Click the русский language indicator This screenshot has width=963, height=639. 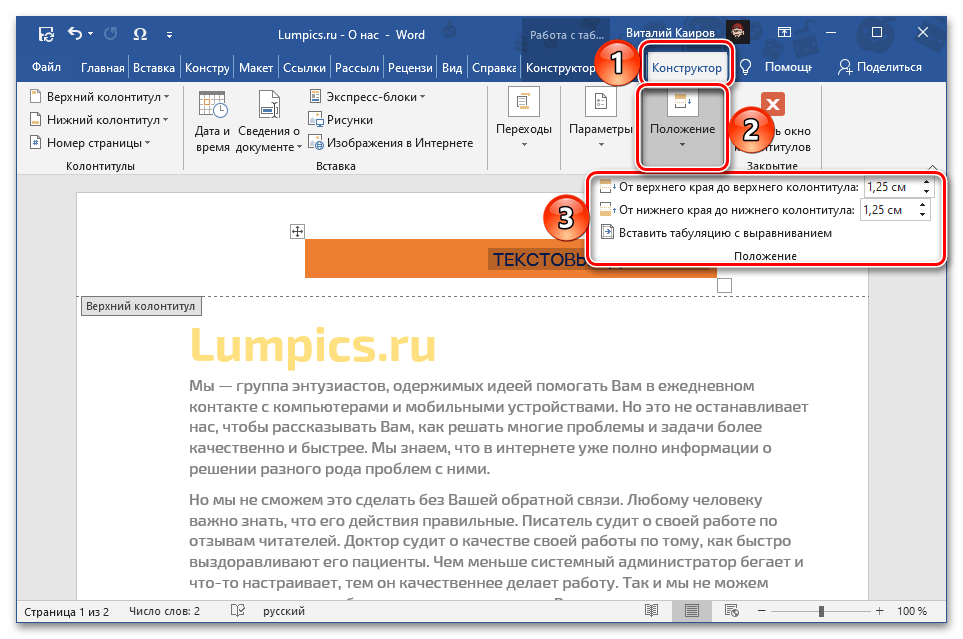click(284, 611)
